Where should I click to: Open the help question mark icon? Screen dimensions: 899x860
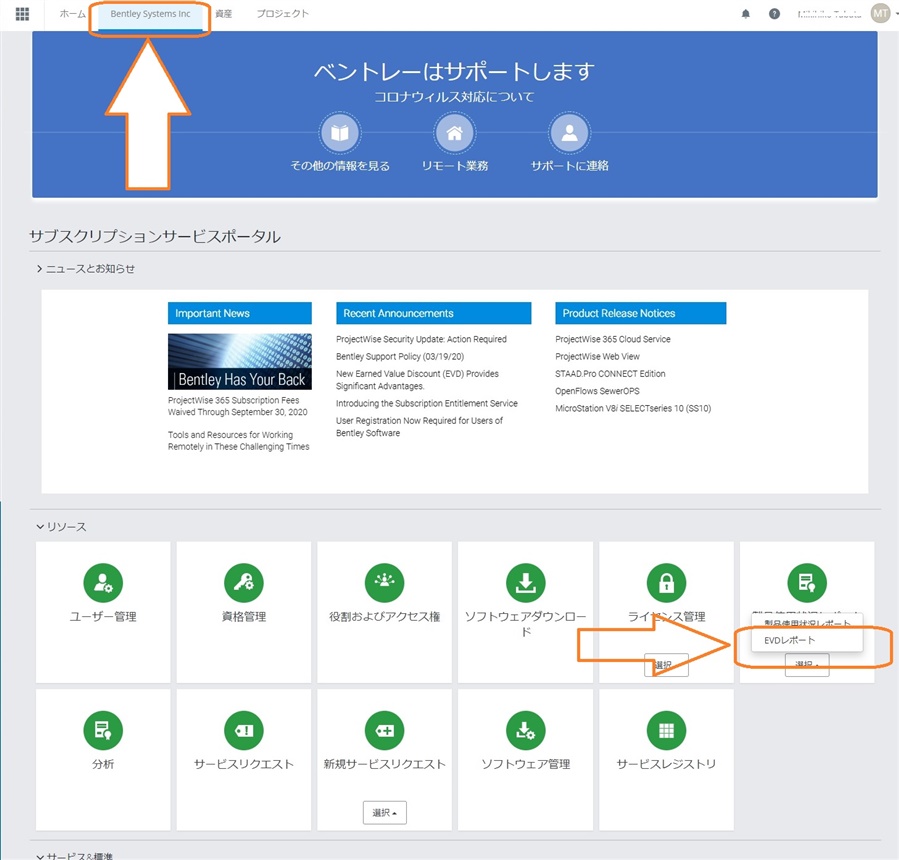coord(774,14)
